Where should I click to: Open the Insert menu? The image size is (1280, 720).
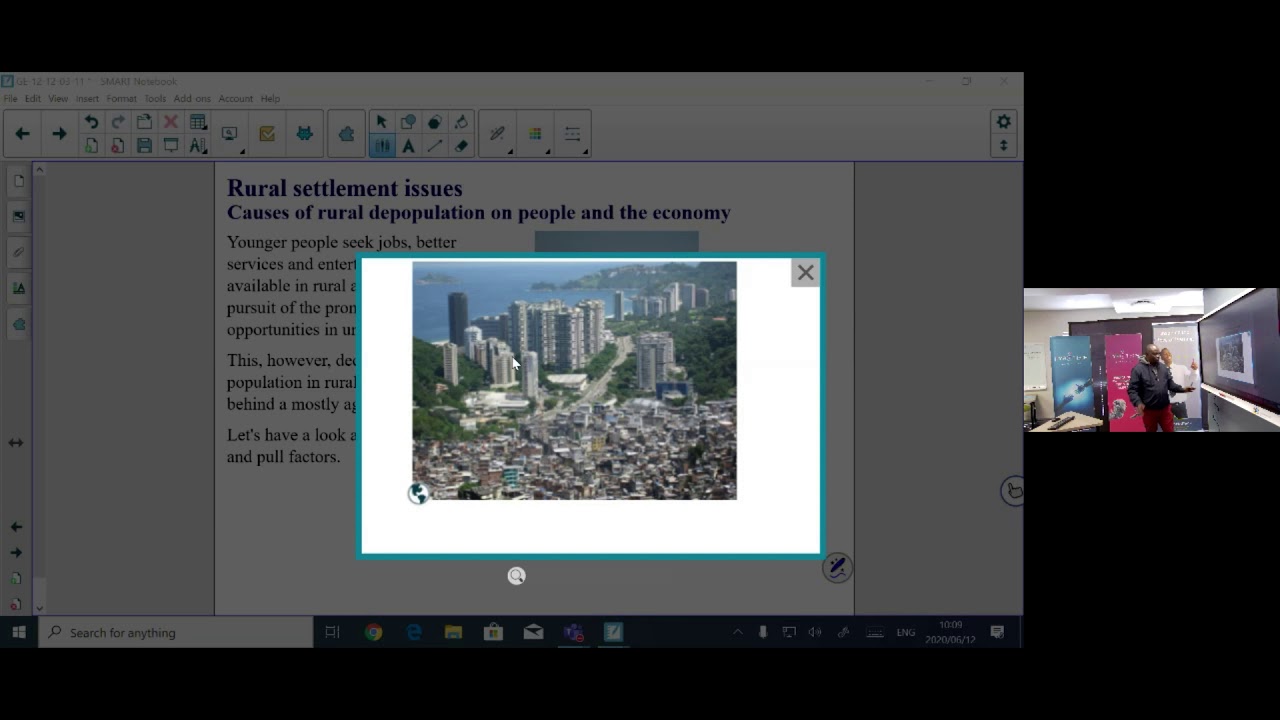tap(87, 99)
